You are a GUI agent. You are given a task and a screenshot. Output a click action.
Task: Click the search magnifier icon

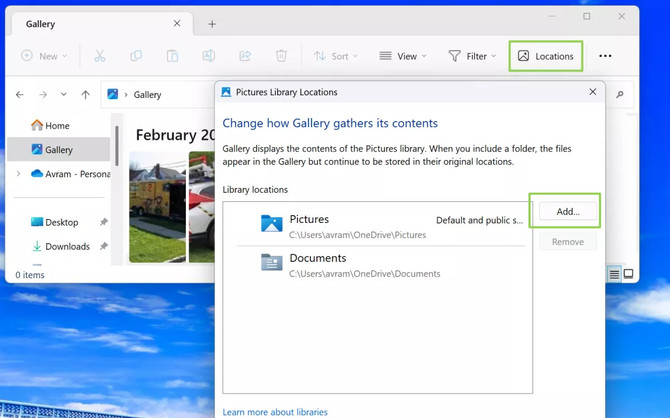(620, 94)
